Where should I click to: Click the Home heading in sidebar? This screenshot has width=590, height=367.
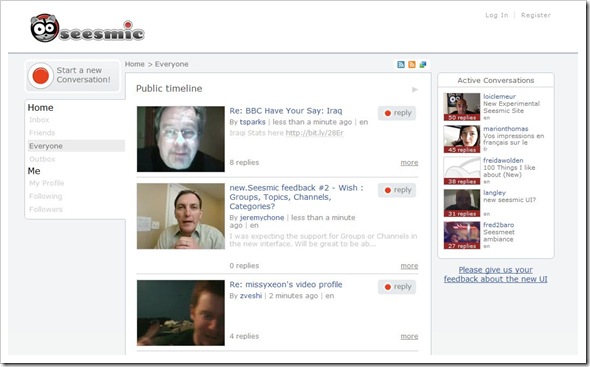point(40,108)
